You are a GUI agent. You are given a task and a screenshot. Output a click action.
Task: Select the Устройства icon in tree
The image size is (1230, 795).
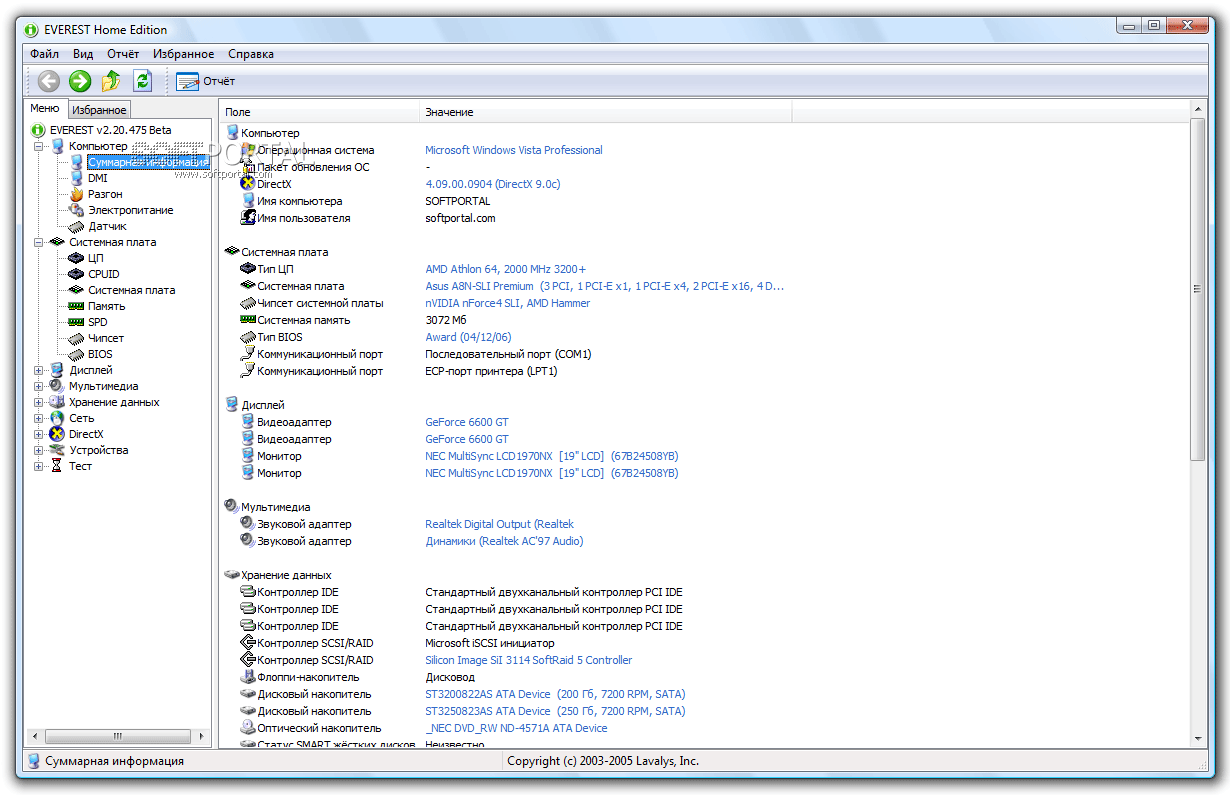pos(57,450)
